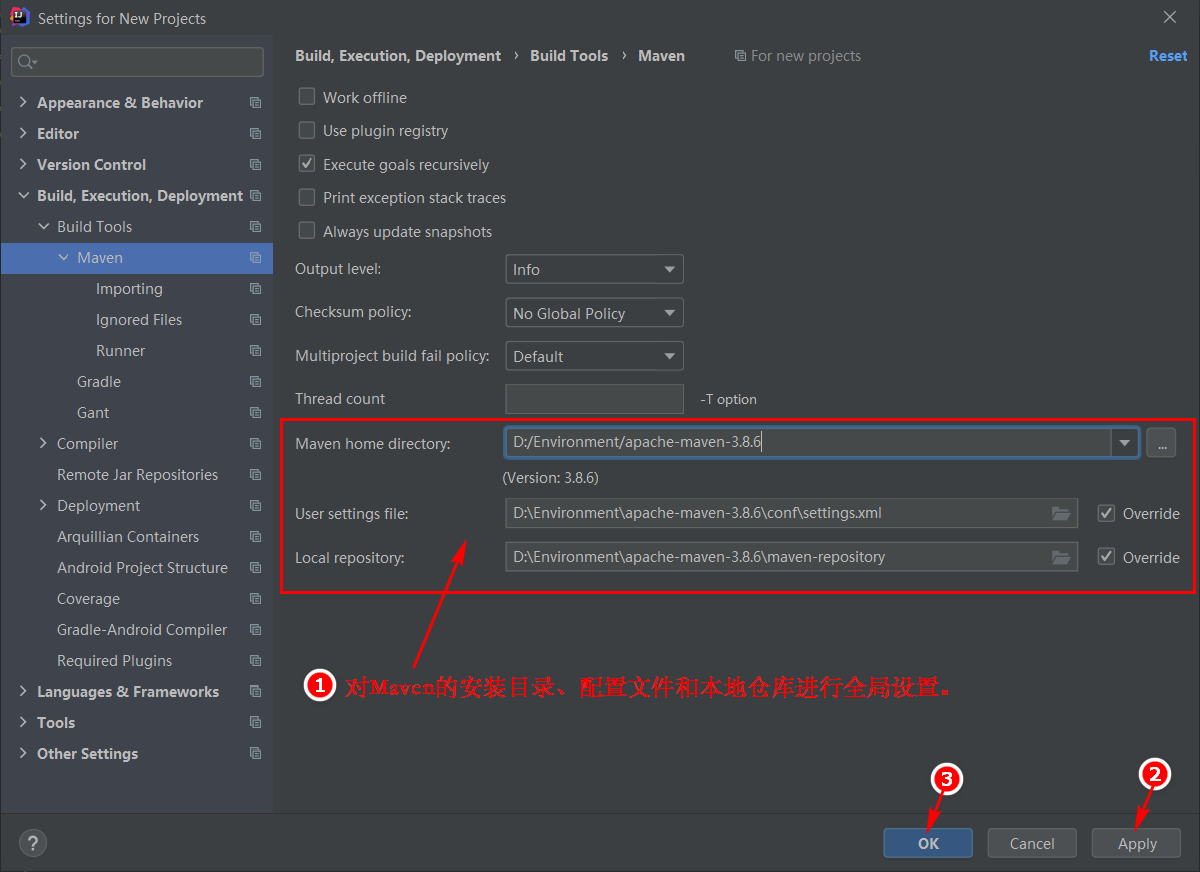Toggle Override for Local repository

(1106, 557)
